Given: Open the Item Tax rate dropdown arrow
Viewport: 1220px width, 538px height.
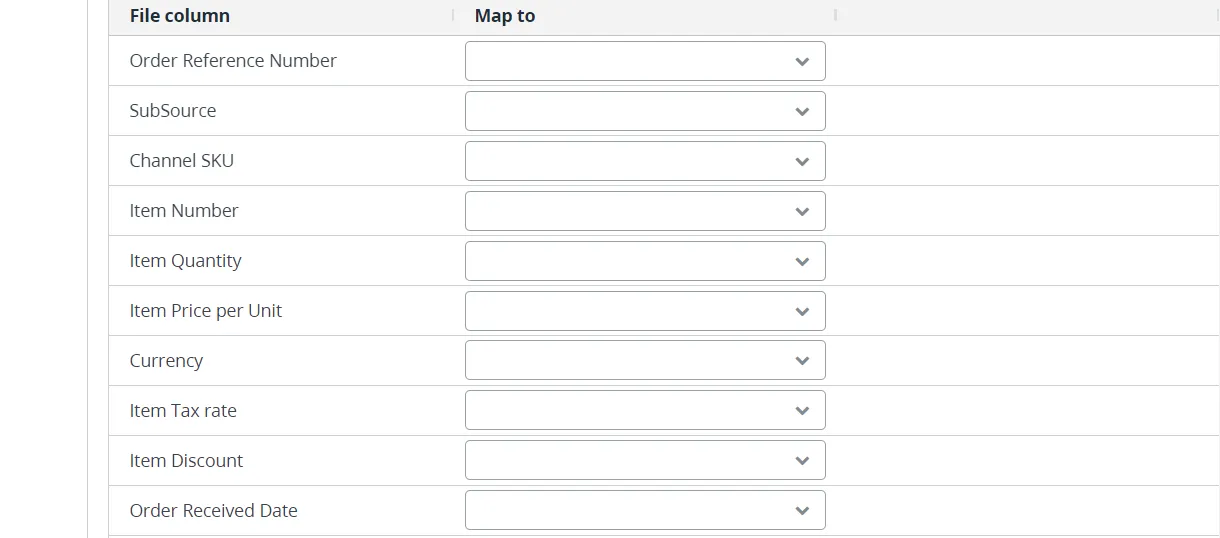Looking at the screenshot, I should (802, 411).
